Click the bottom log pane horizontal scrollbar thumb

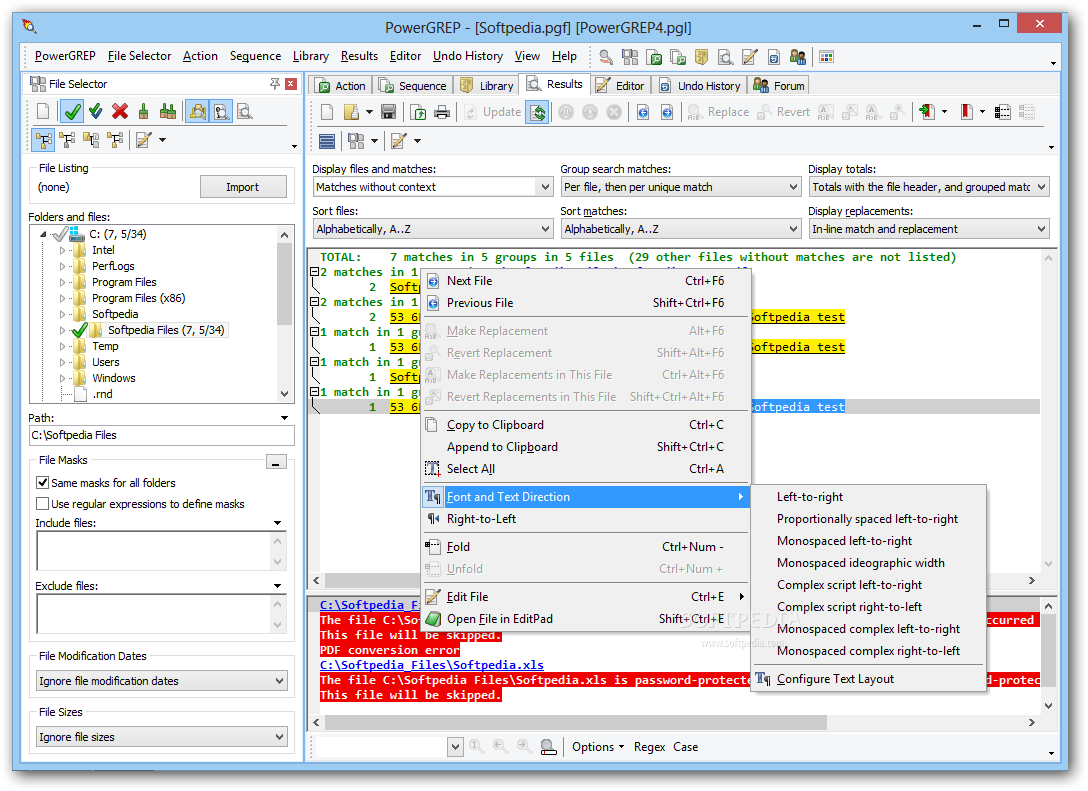click(x=575, y=722)
